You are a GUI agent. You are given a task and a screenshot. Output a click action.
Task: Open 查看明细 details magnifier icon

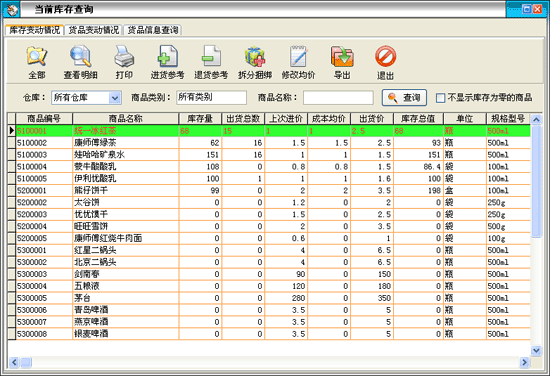(81, 56)
